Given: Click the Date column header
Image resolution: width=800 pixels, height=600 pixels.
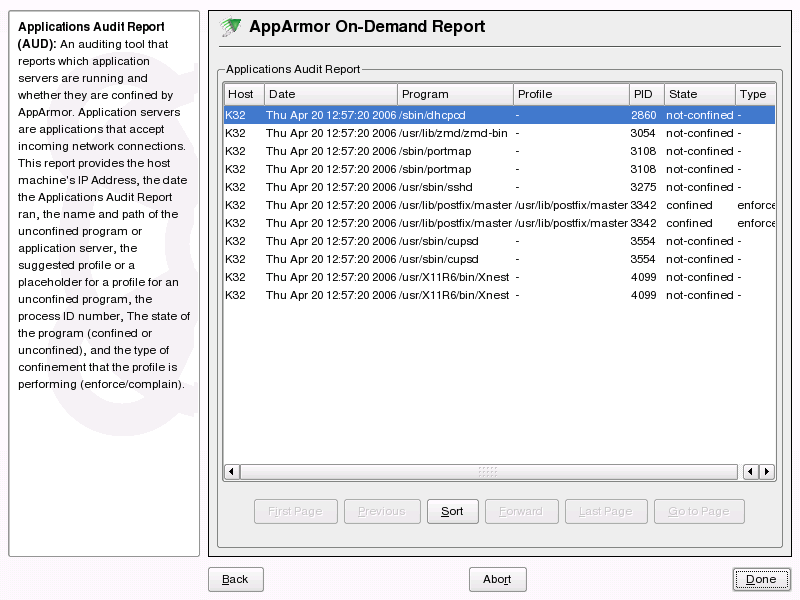Looking at the screenshot, I should point(329,94).
